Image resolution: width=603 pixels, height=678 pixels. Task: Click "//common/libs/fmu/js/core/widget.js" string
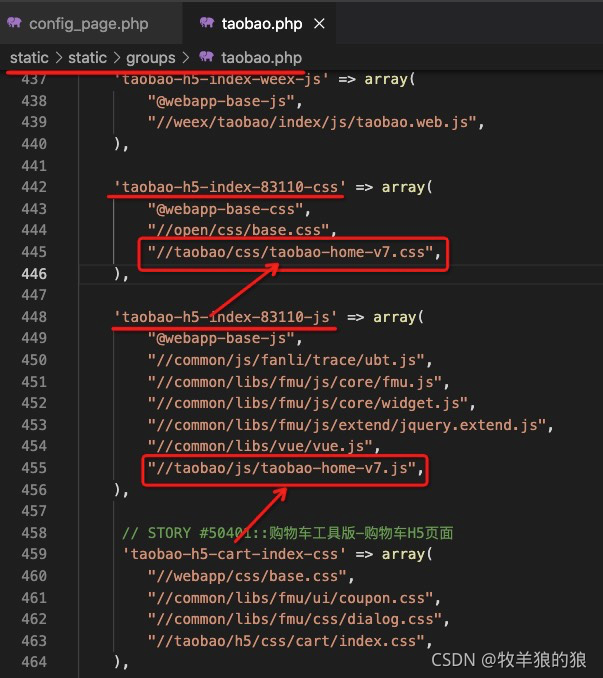pos(307,403)
